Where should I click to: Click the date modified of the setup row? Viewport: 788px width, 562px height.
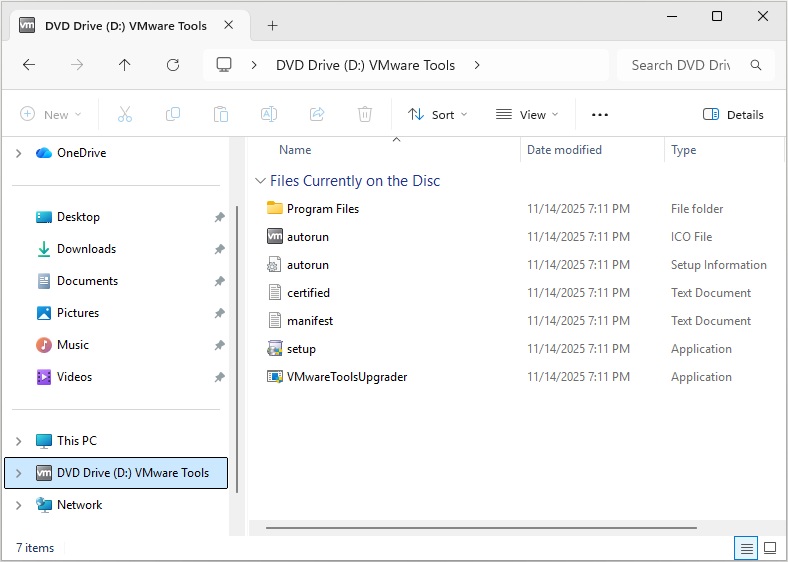578,349
